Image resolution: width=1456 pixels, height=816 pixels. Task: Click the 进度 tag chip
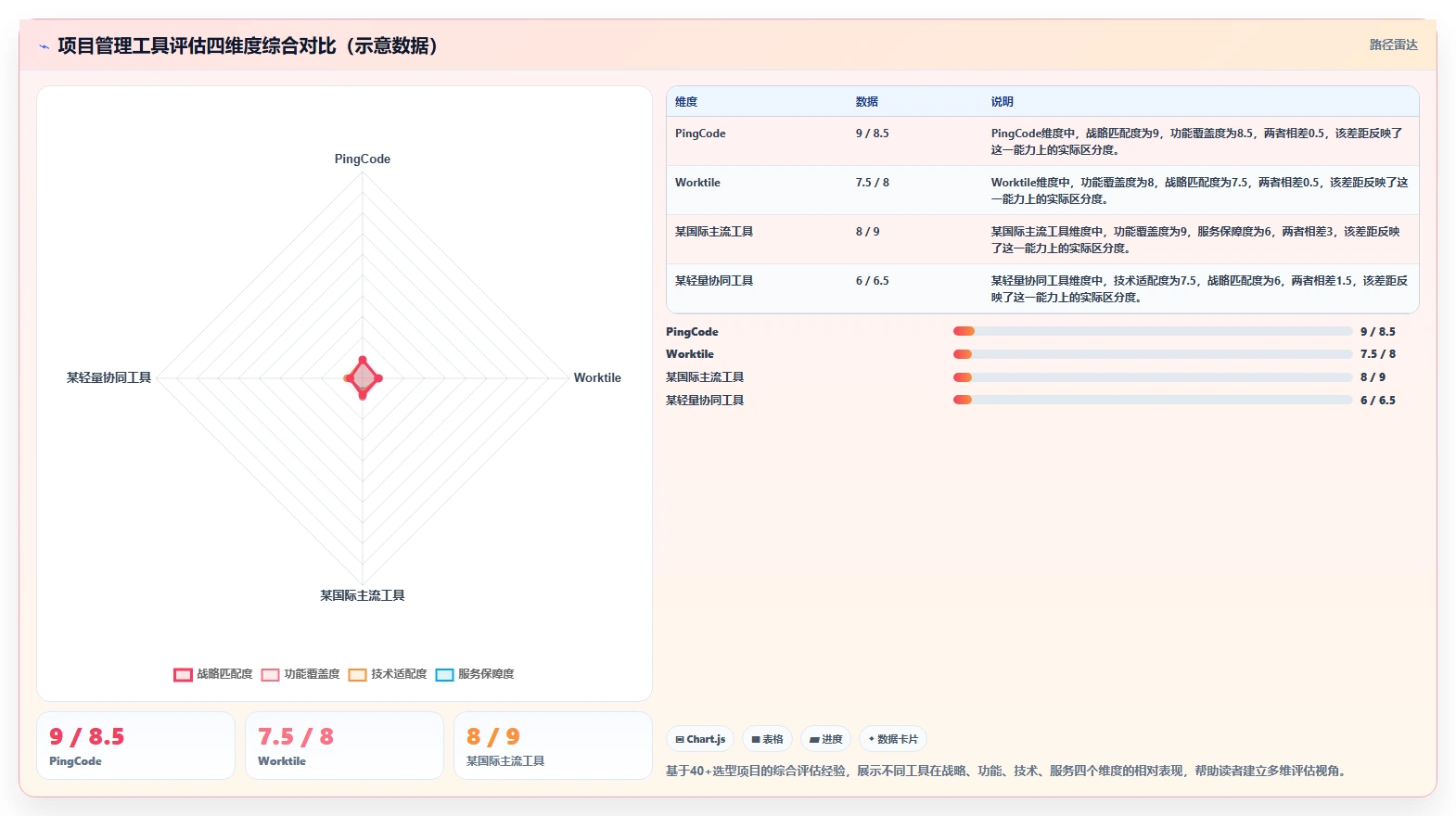tap(825, 739)
